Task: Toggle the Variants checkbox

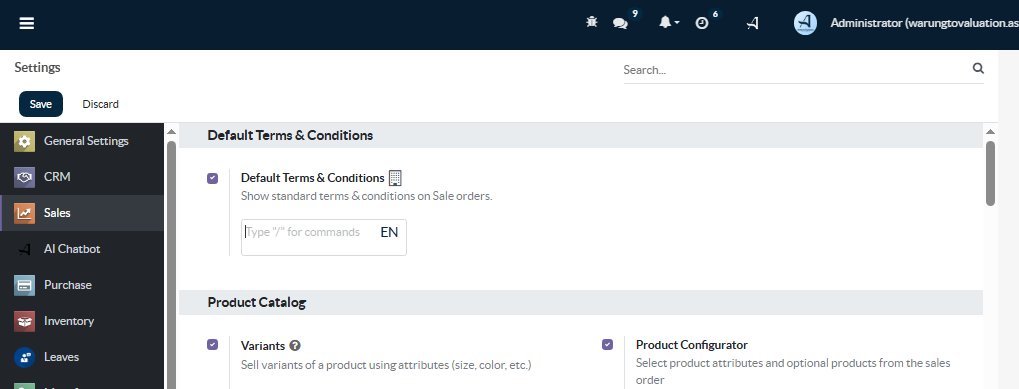Action: 213,345
